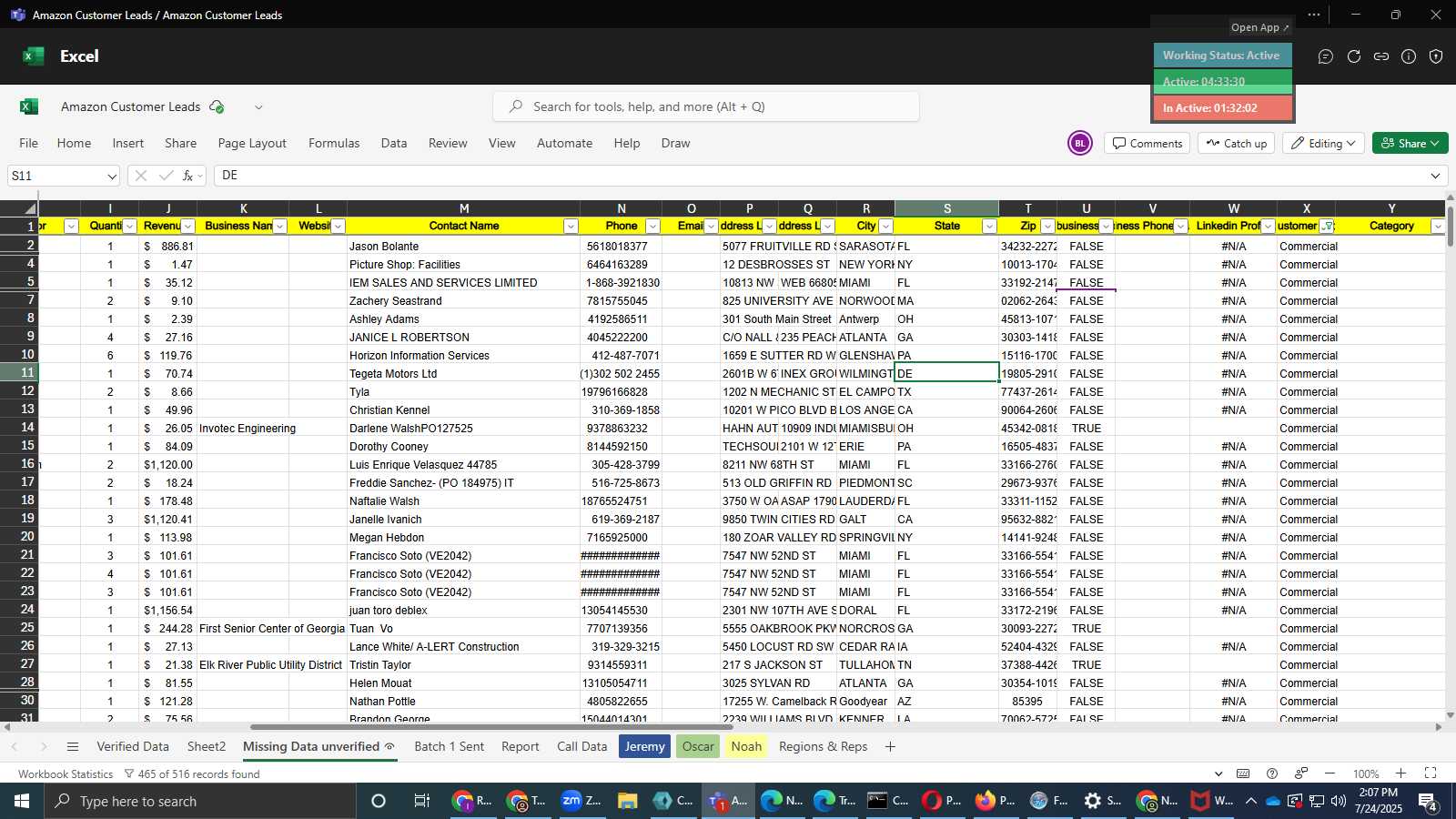Click the BL user avatar

coord(1080,143)
